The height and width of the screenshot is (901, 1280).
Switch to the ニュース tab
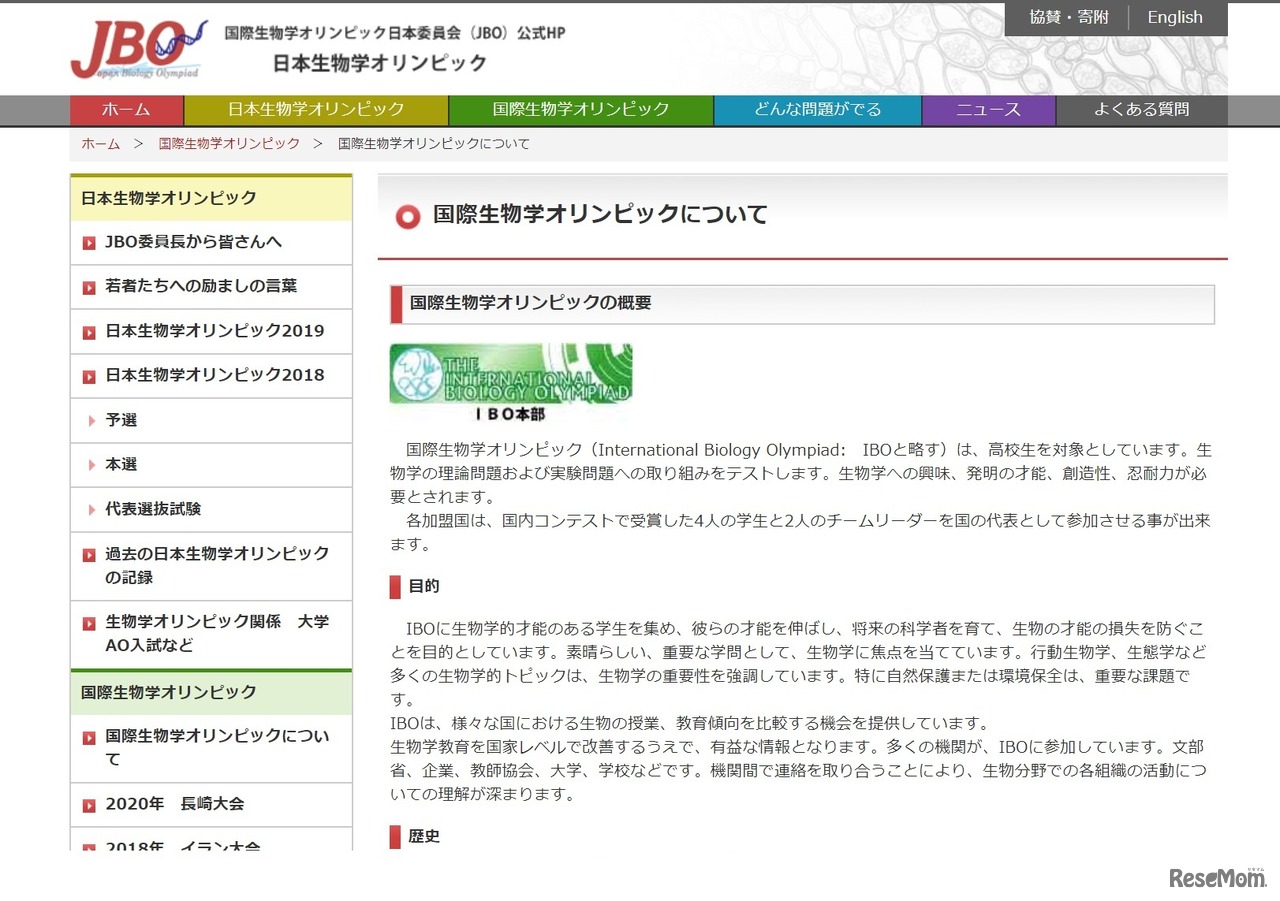(x=988, y=110)
